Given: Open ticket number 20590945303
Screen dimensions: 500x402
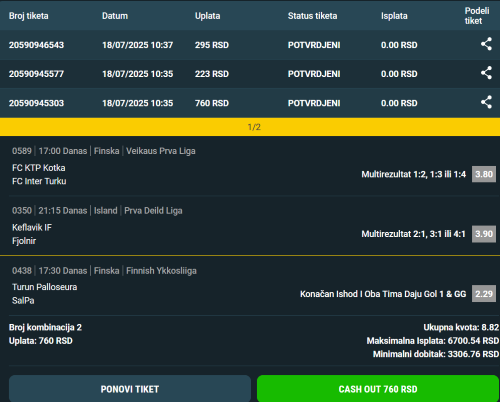Looking at the screenshot, I should point(36,103).
